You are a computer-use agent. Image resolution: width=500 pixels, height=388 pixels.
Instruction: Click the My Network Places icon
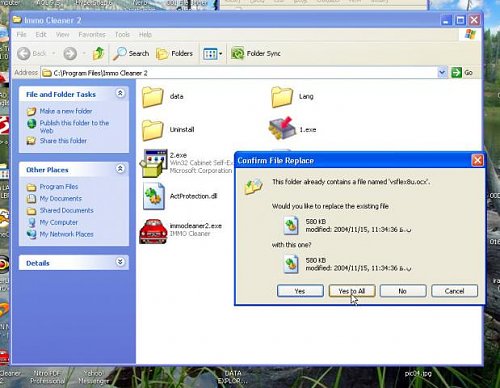[32, 234]
